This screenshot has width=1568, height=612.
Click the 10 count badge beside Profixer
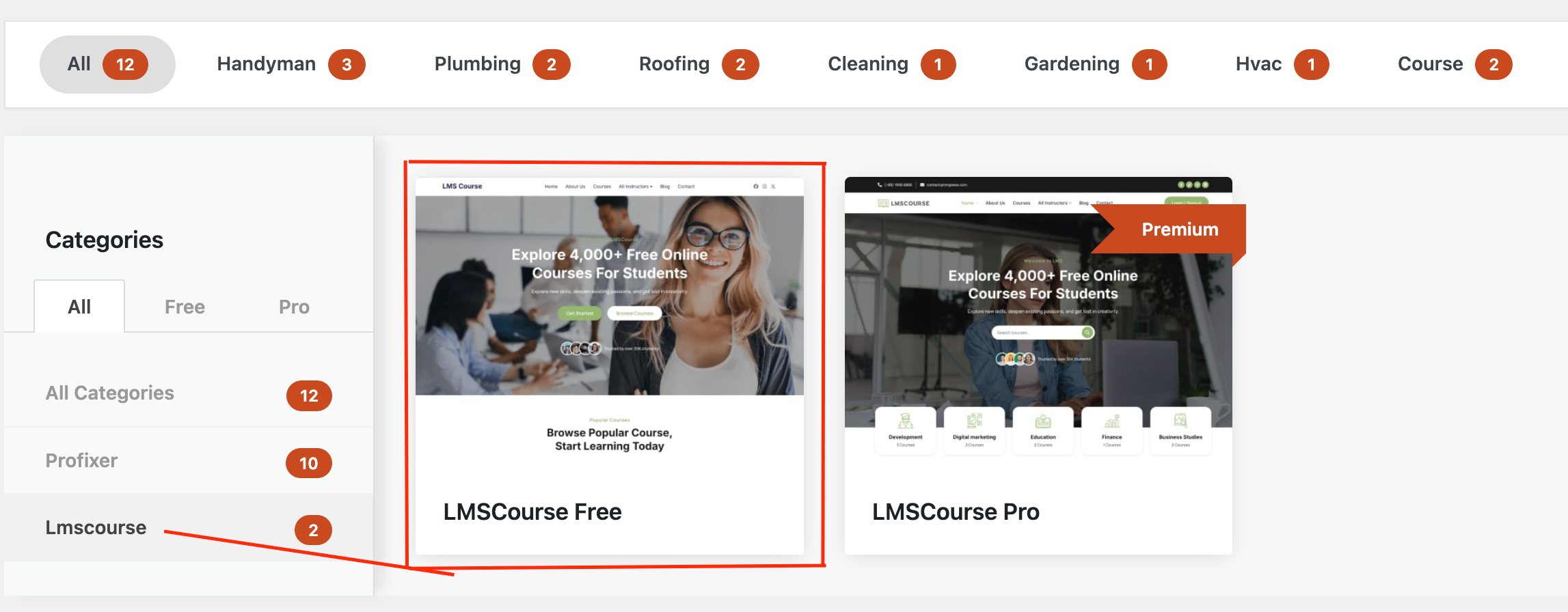tap(309, 463)
